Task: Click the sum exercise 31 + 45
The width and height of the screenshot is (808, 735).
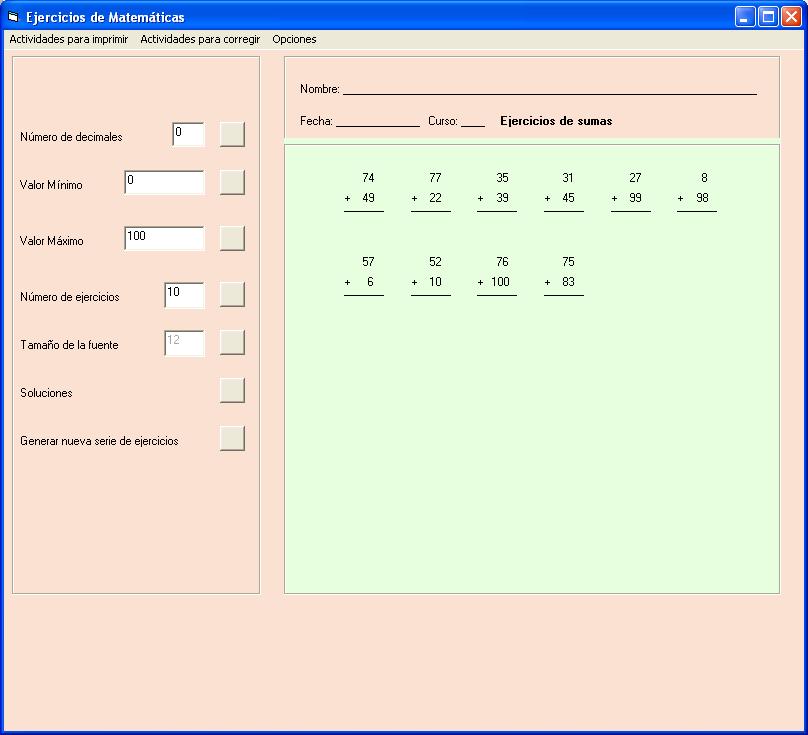Action: click(x=564, y=192)
